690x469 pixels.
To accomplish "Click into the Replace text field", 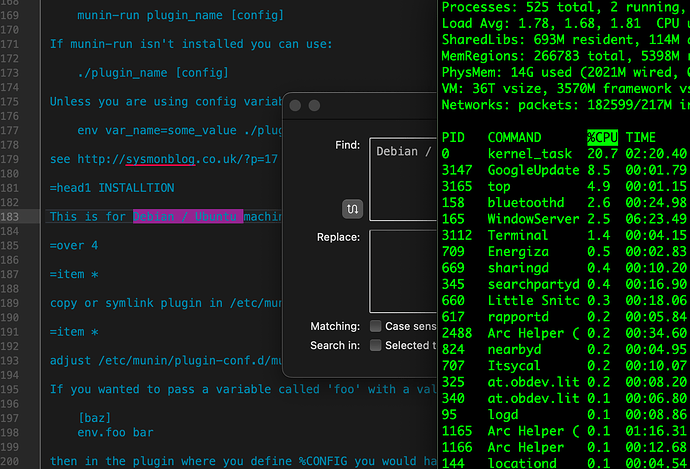I will [x=403, y=271].
